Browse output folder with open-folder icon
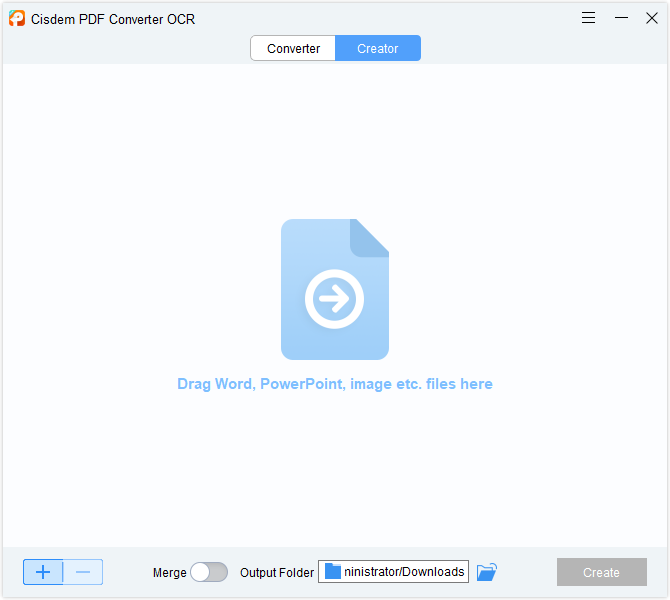The width and height of the screenshot is (670, 600). (487, 572)
